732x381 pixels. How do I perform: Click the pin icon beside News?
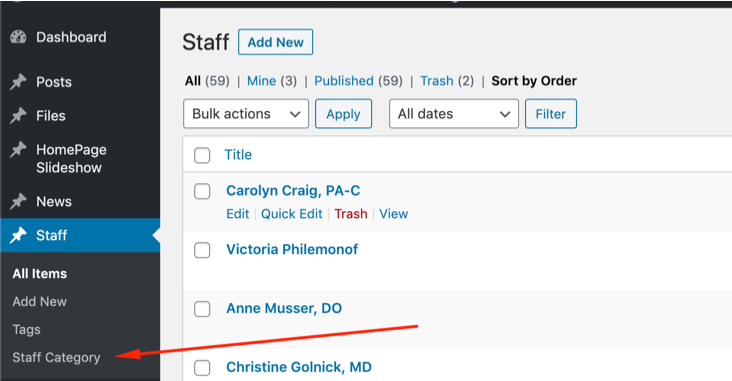pos(18,201)
